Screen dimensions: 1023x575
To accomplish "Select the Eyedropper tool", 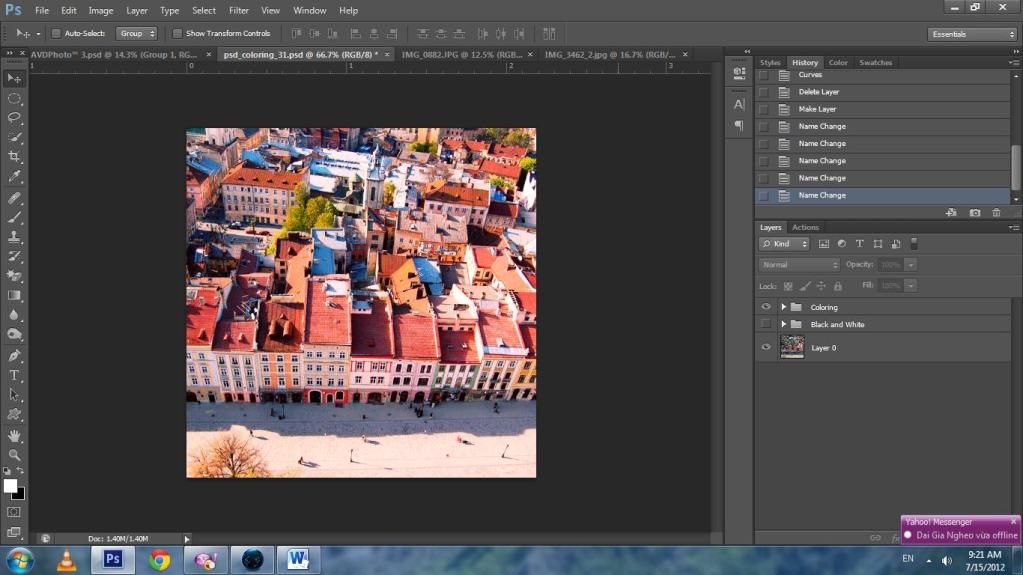I will 14,177.
